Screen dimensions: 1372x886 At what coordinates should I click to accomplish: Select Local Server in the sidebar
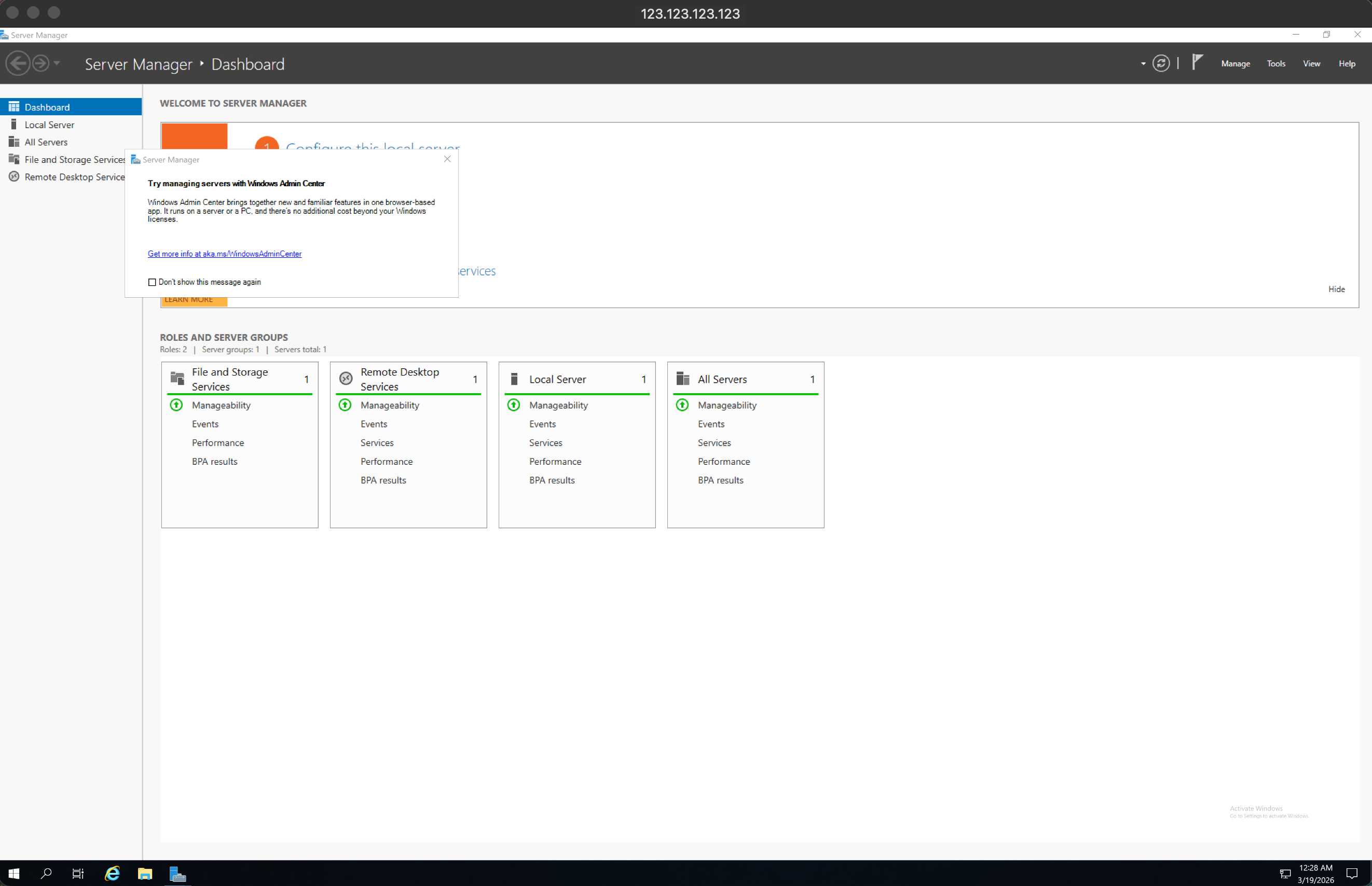tap(71, 125)
